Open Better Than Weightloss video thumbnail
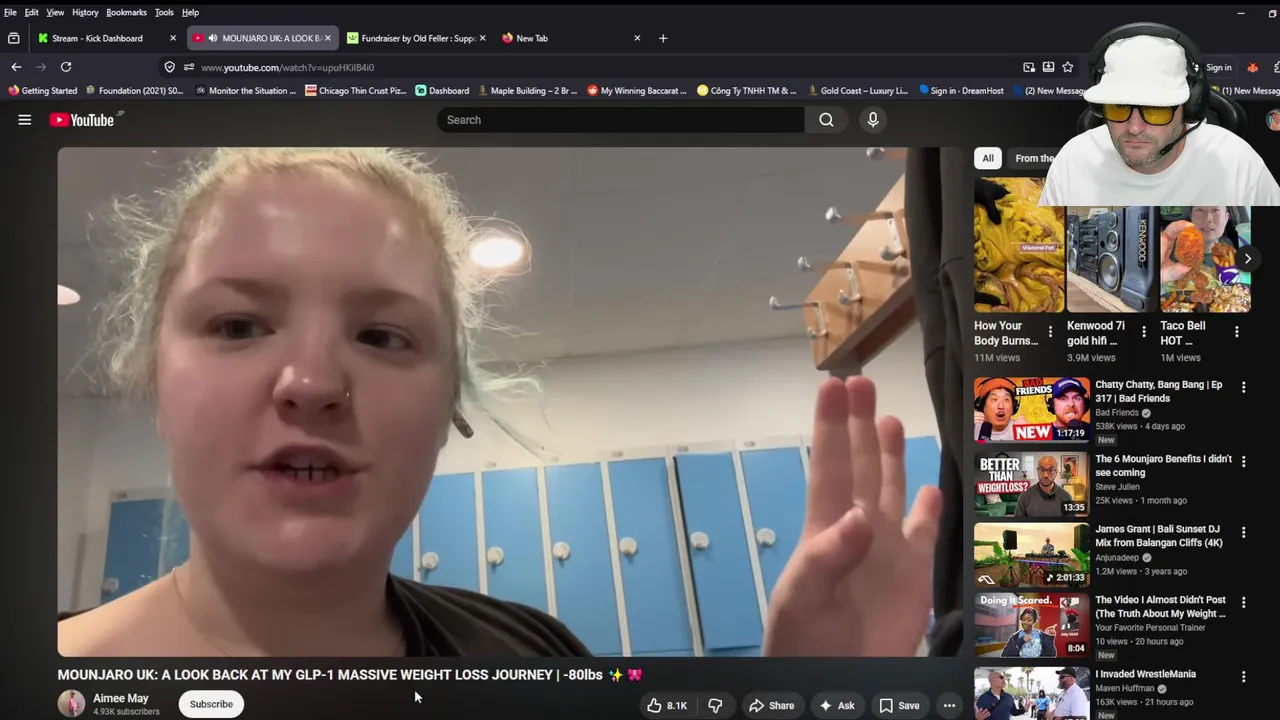This screenshot has height=720, width=1280. point(1032,484)
